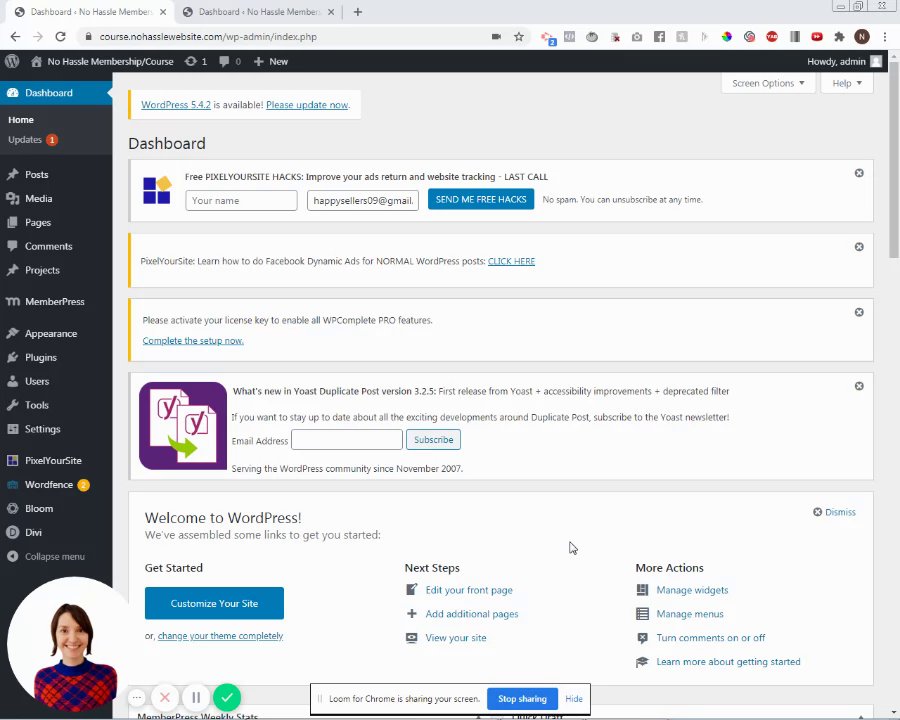Click the Bloom sidebar icon
The height and width of the screenshot is (720, 900).
(x=13, y=509)
